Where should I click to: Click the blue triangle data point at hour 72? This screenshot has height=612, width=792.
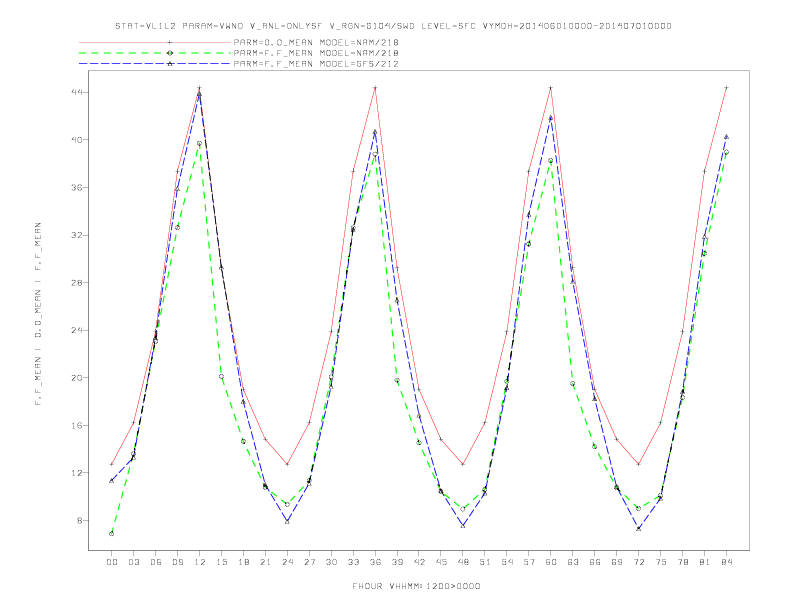(x=639, y=529)
